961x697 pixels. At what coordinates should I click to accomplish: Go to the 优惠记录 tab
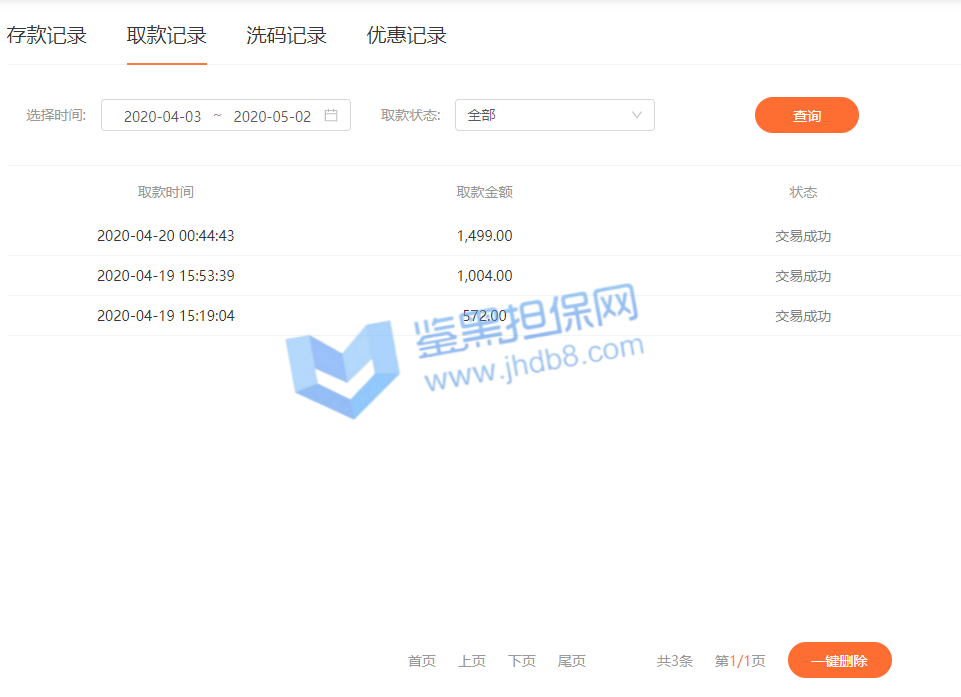(406, 36)
